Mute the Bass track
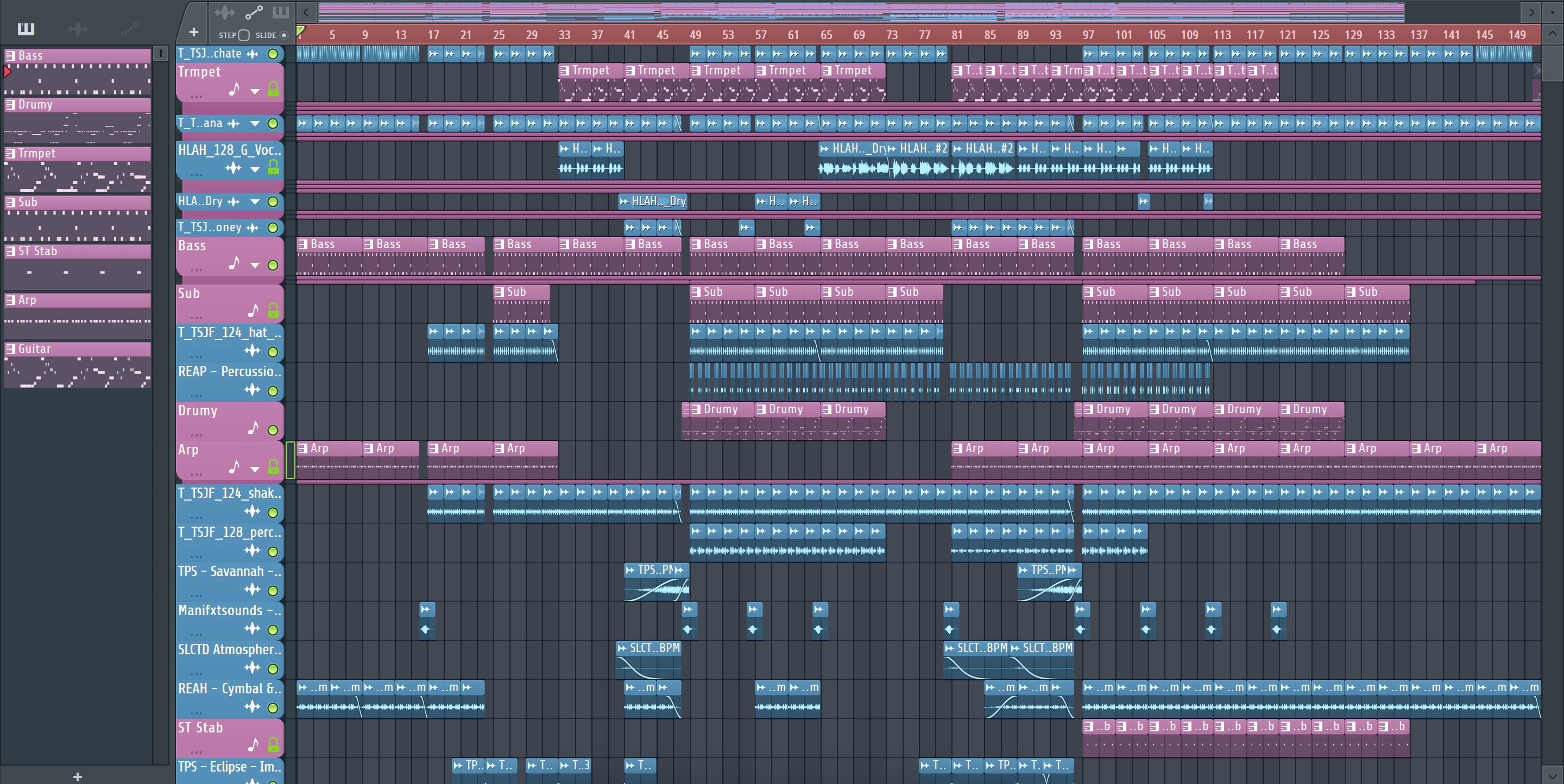 pyautogui.click(x=273, y=265)
